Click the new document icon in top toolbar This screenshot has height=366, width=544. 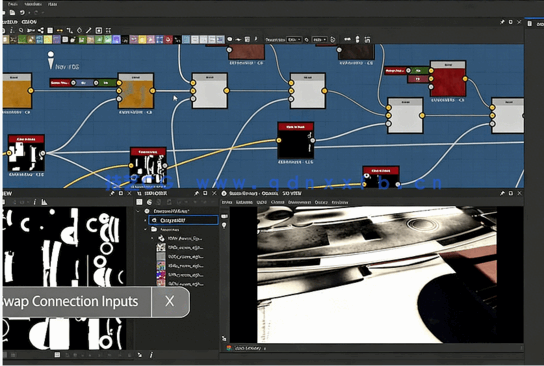click(12, 12)
